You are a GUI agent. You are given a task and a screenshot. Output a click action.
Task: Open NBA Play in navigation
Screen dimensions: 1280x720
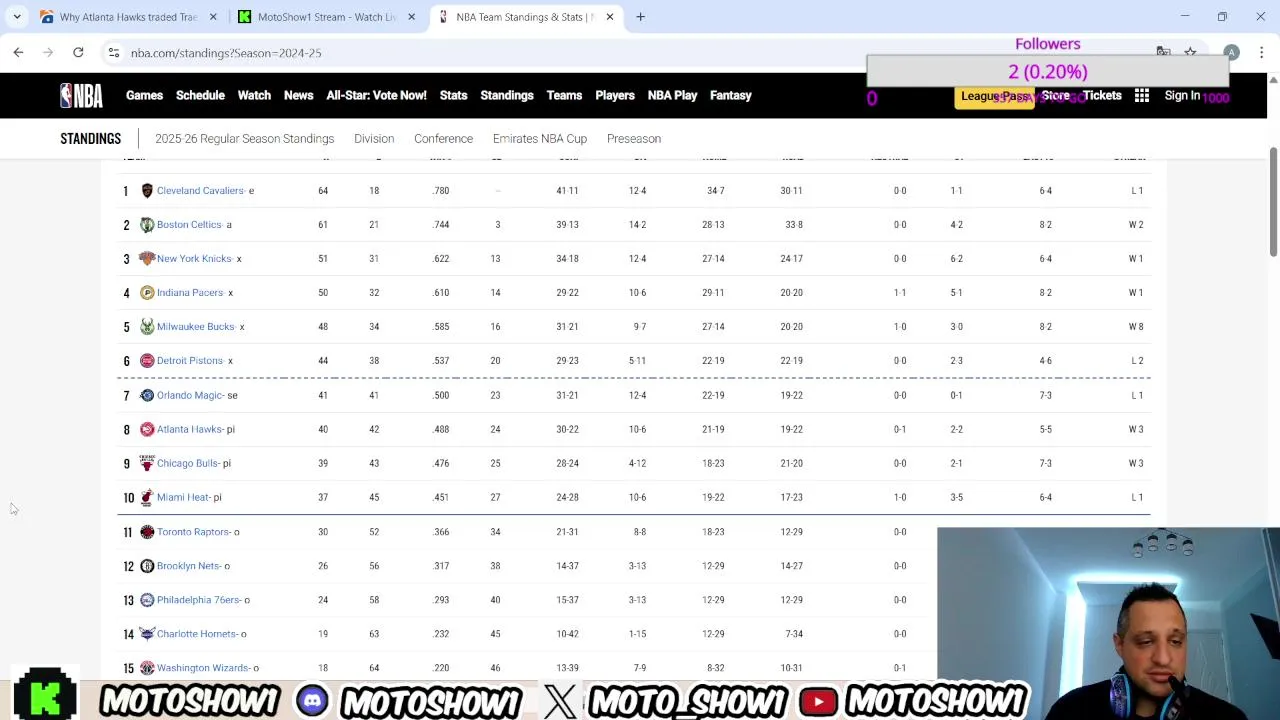672,95
